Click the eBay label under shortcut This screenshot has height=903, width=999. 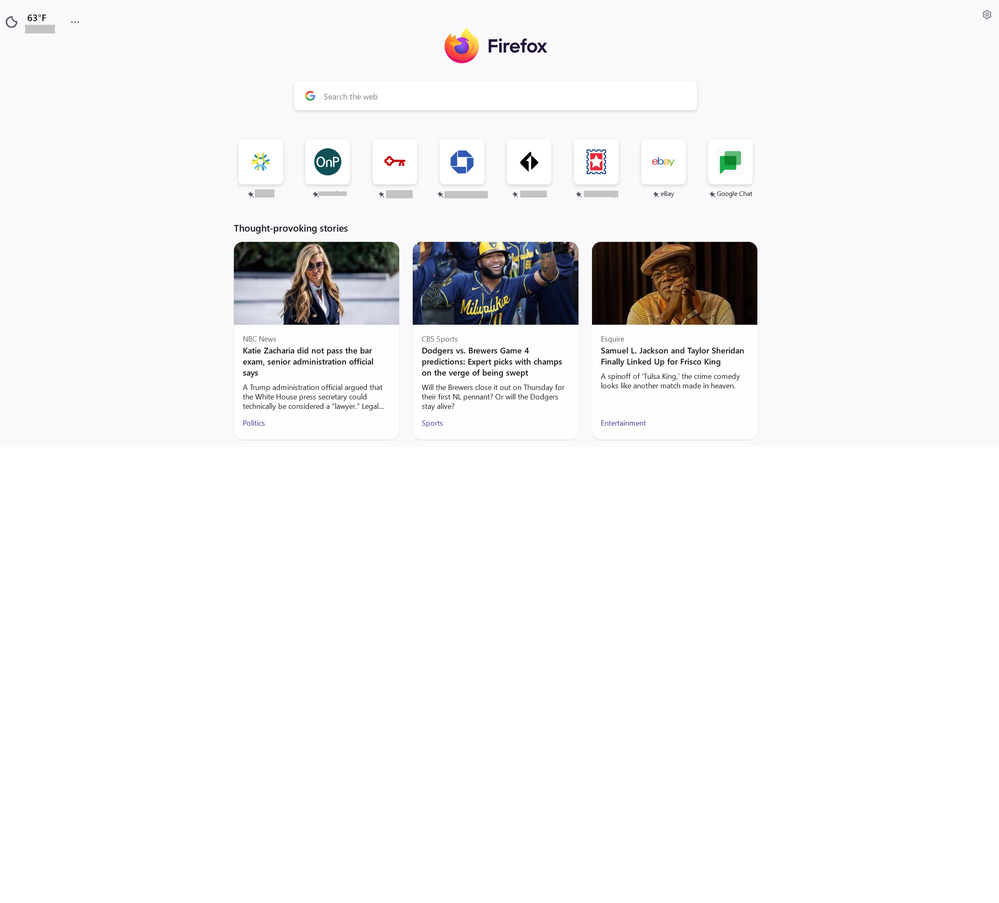coord(667,194)
